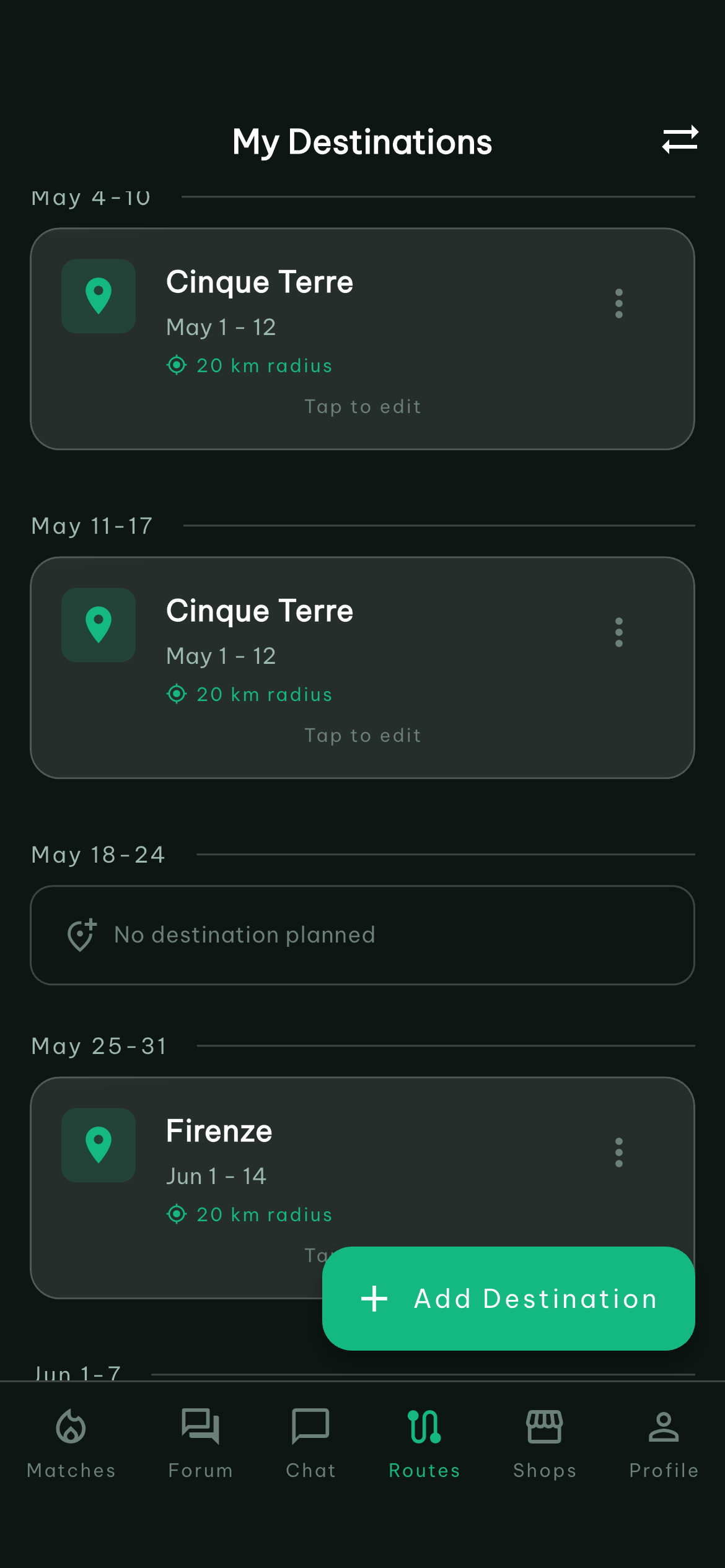Click Tap to edit on May 11-17 card

tap(362, 736)
